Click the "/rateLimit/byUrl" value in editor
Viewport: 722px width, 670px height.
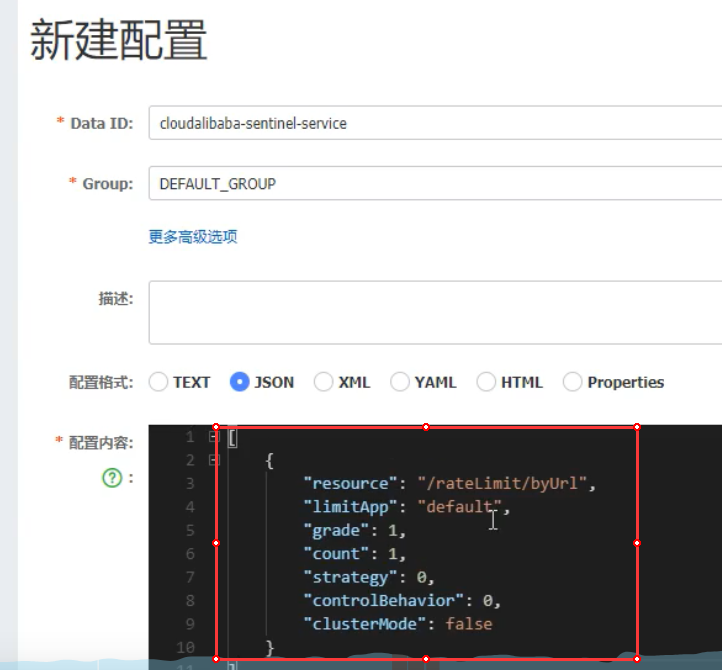click(x=502, y=483)
